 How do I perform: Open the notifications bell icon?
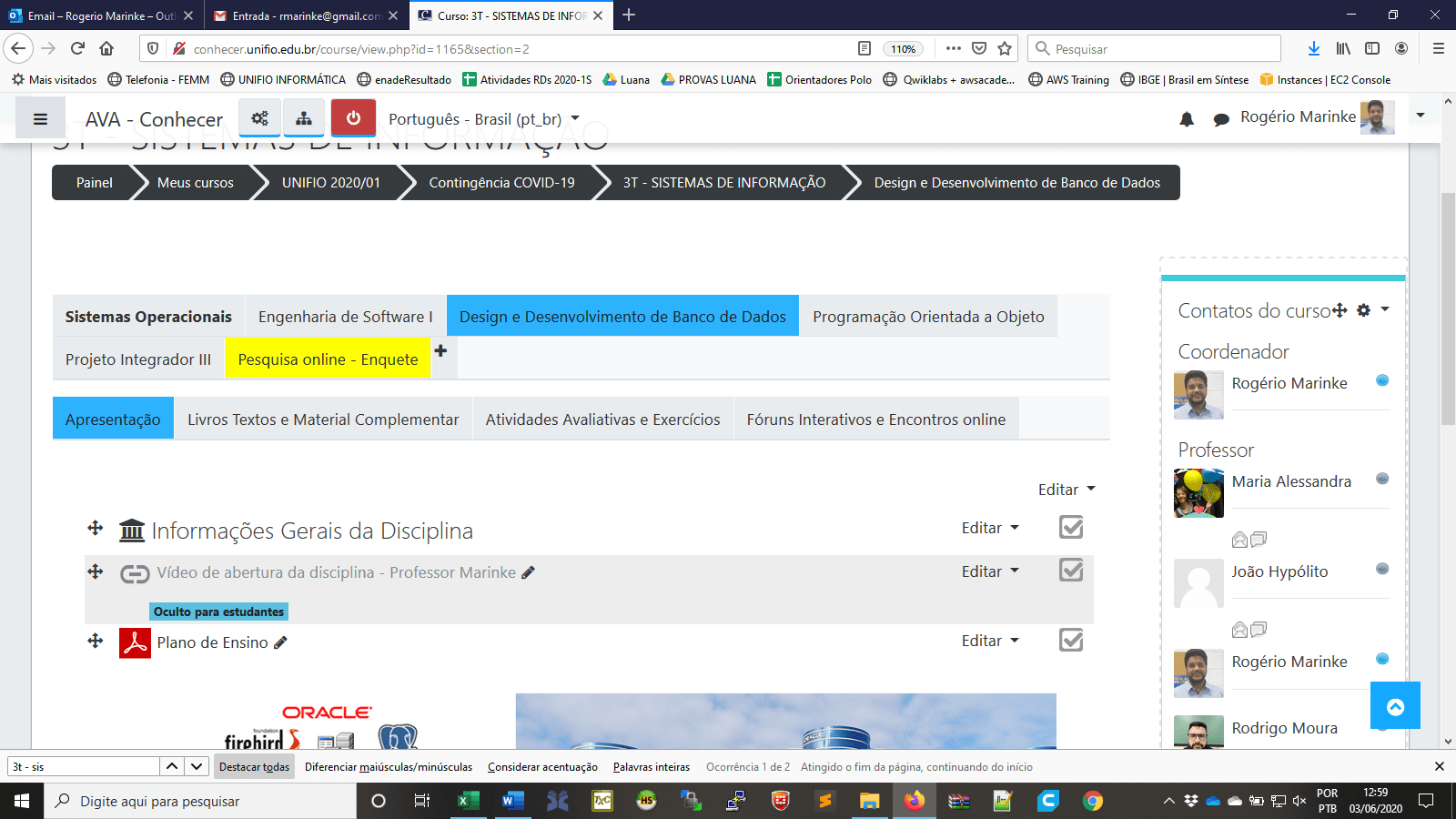pos(1187,119)
